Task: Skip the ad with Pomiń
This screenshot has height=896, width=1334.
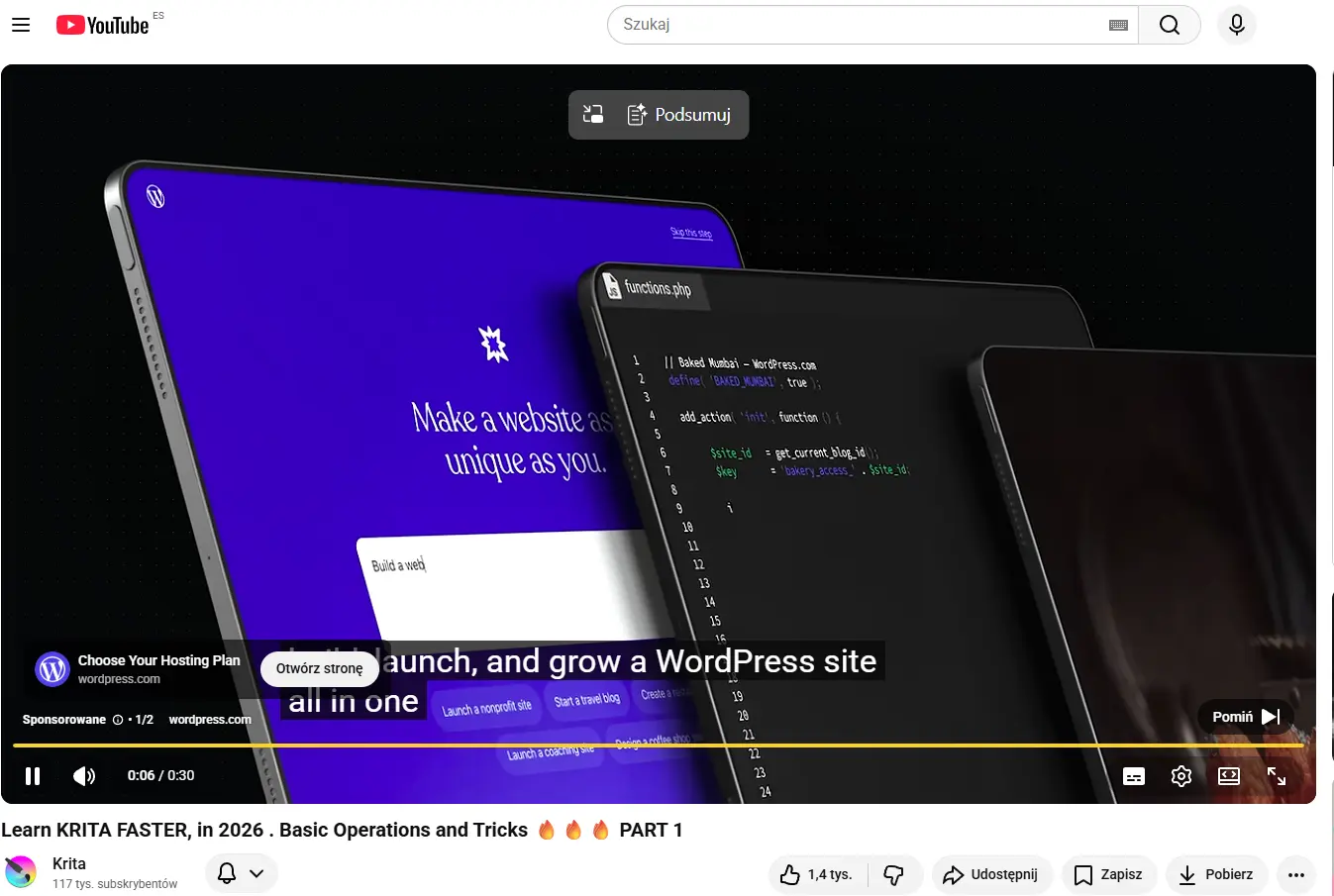Action: click(x=1246, y=717)
